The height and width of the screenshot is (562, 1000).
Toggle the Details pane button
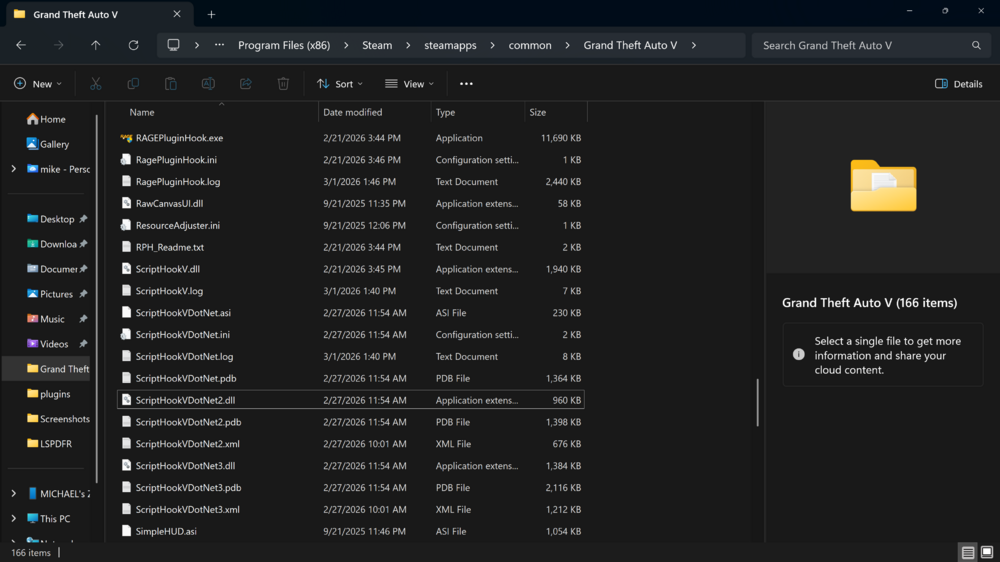click(x=959, y=84)
